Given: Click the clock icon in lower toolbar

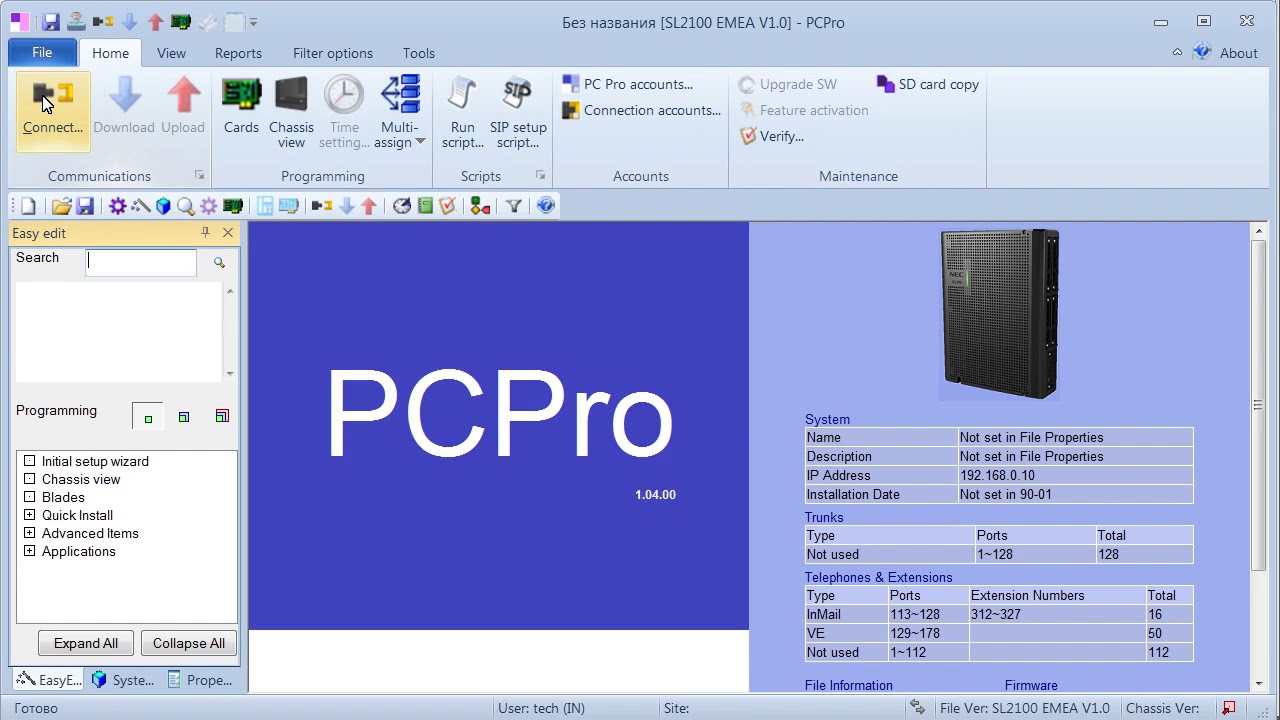Looking at the screenshot, I should [402, 206].
